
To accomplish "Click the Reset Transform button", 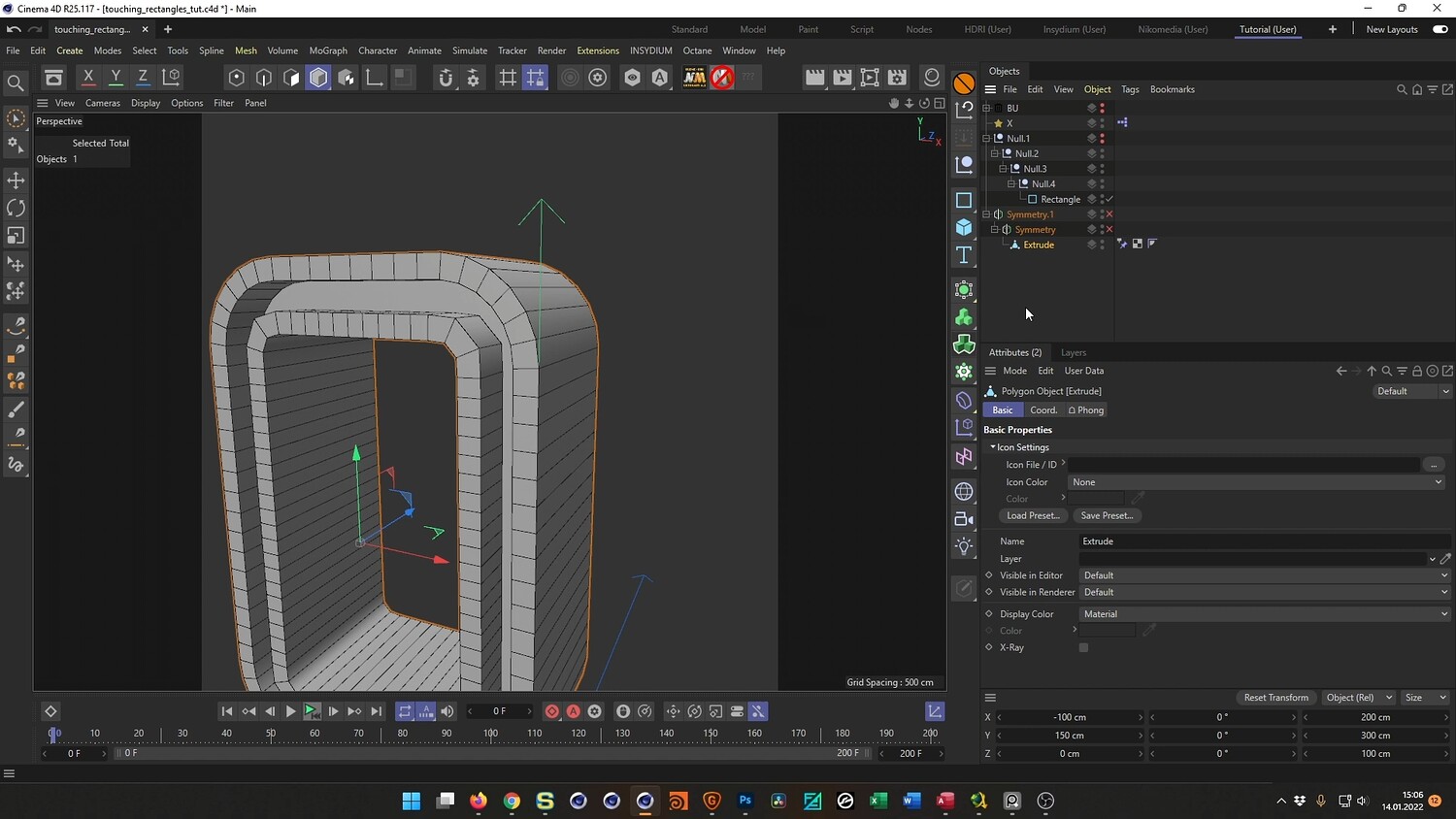I will pyautogui.click(x=1275, y=698).
